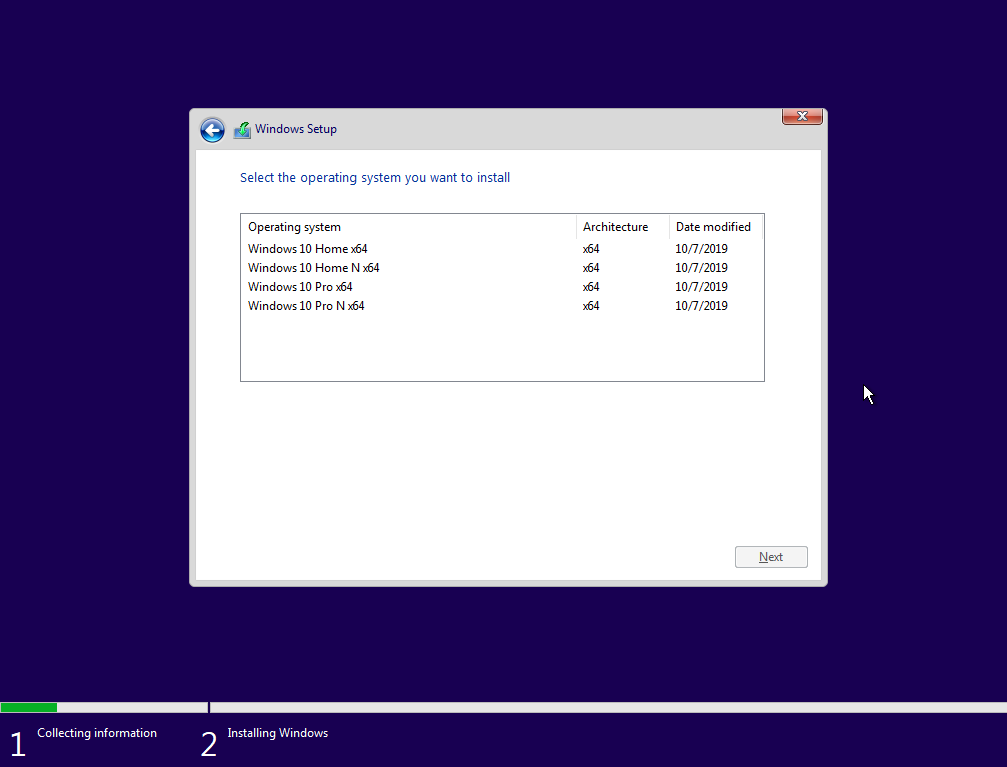
Task: Select Windows 10 Home N x64 edition
Action: tap(502, 268)
